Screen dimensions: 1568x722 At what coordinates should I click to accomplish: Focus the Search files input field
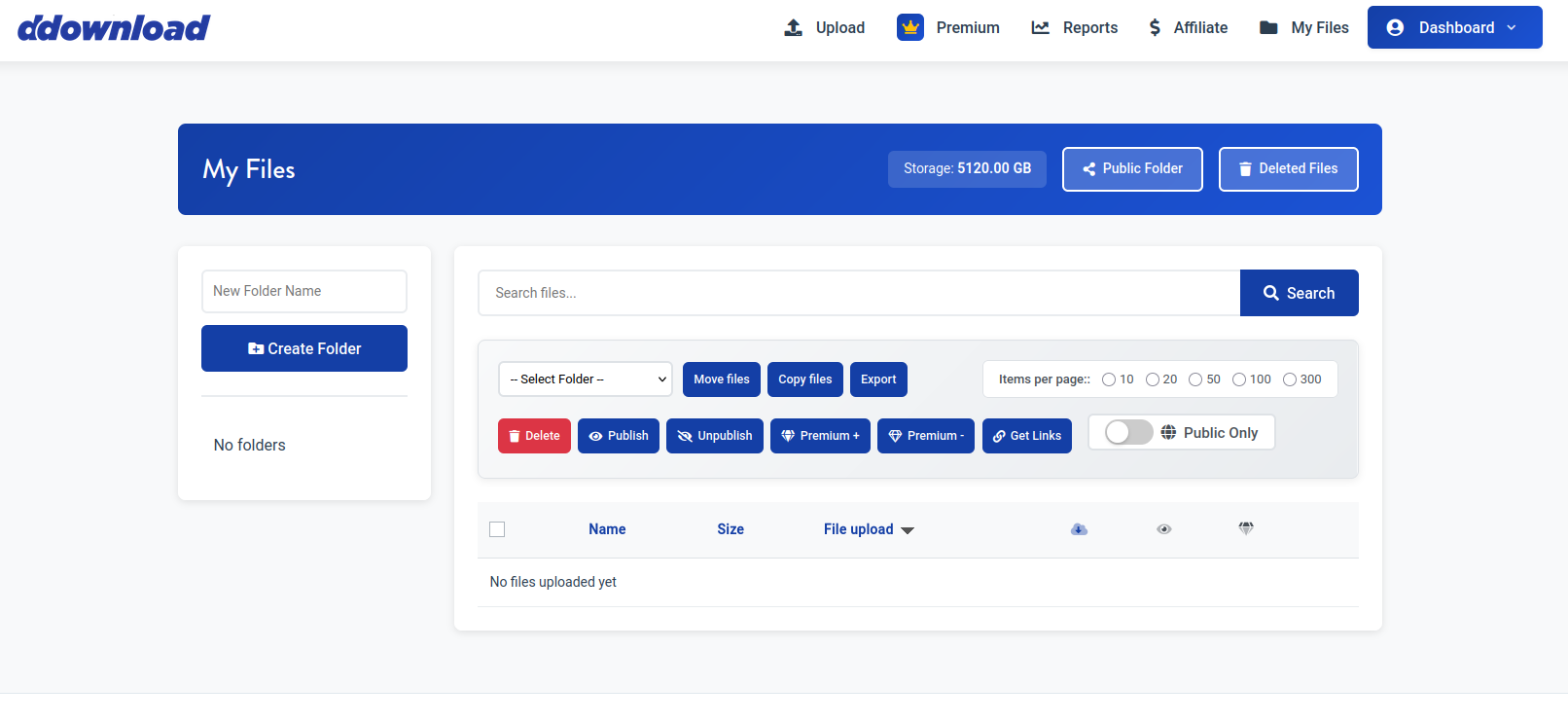pyautogui.click(x=858, y=293)
